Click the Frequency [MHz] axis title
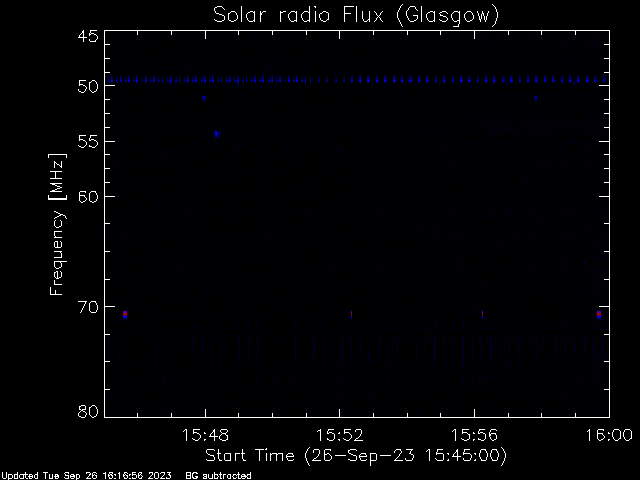 (x=57, y=224)
